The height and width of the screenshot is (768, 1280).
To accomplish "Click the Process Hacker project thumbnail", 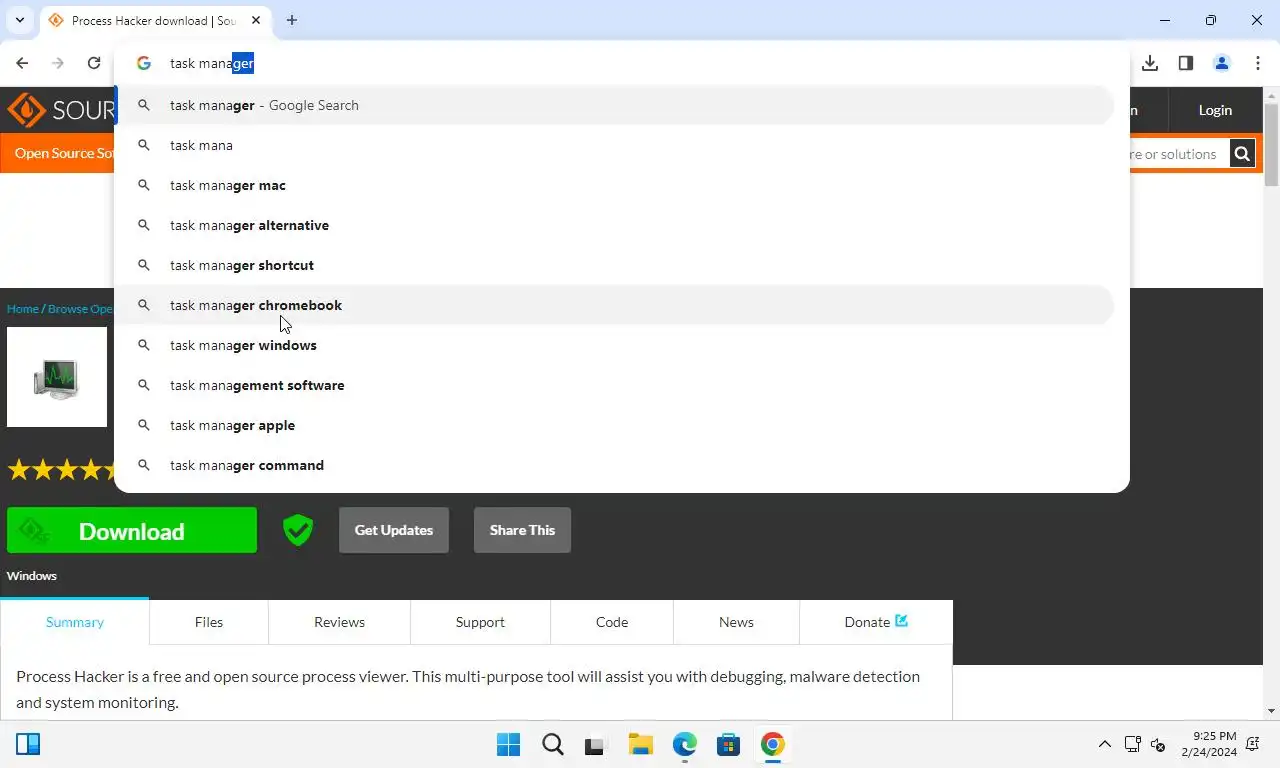I will [x=57, y=377].
